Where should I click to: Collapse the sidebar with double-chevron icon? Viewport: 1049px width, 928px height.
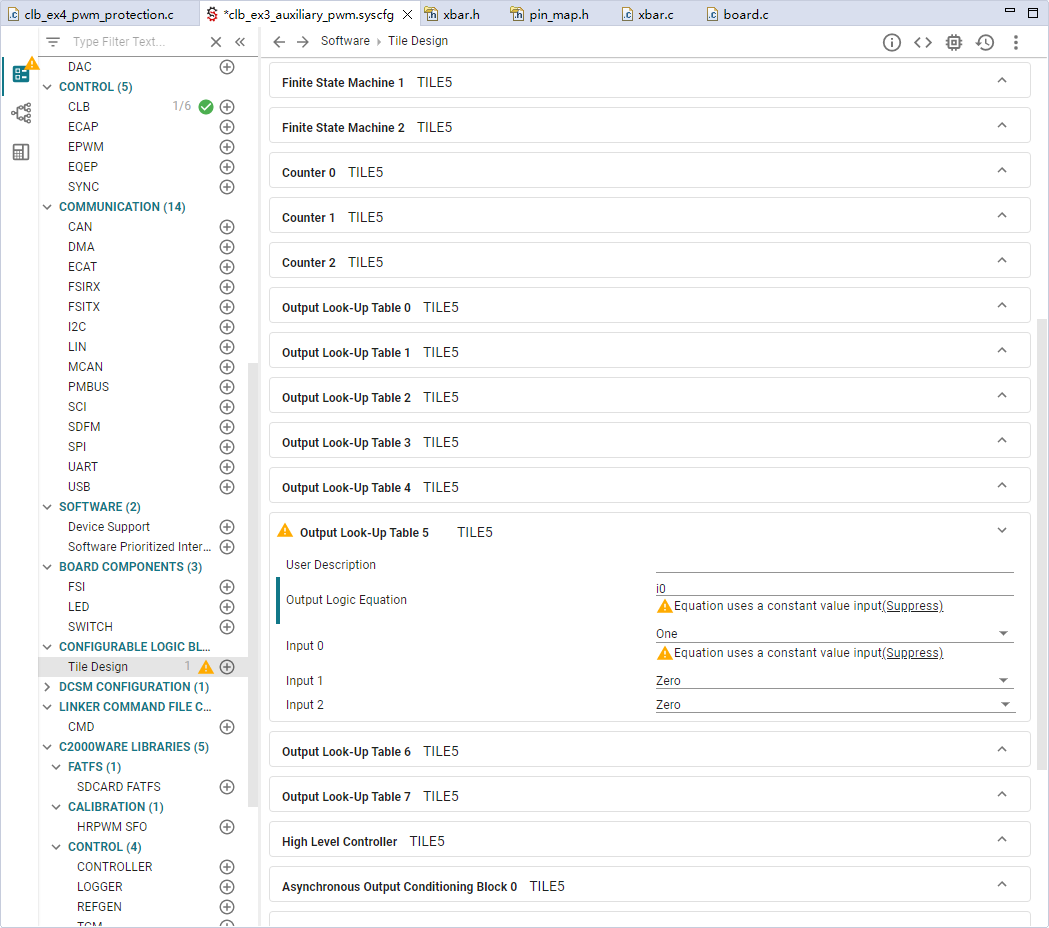click(240, 42)
